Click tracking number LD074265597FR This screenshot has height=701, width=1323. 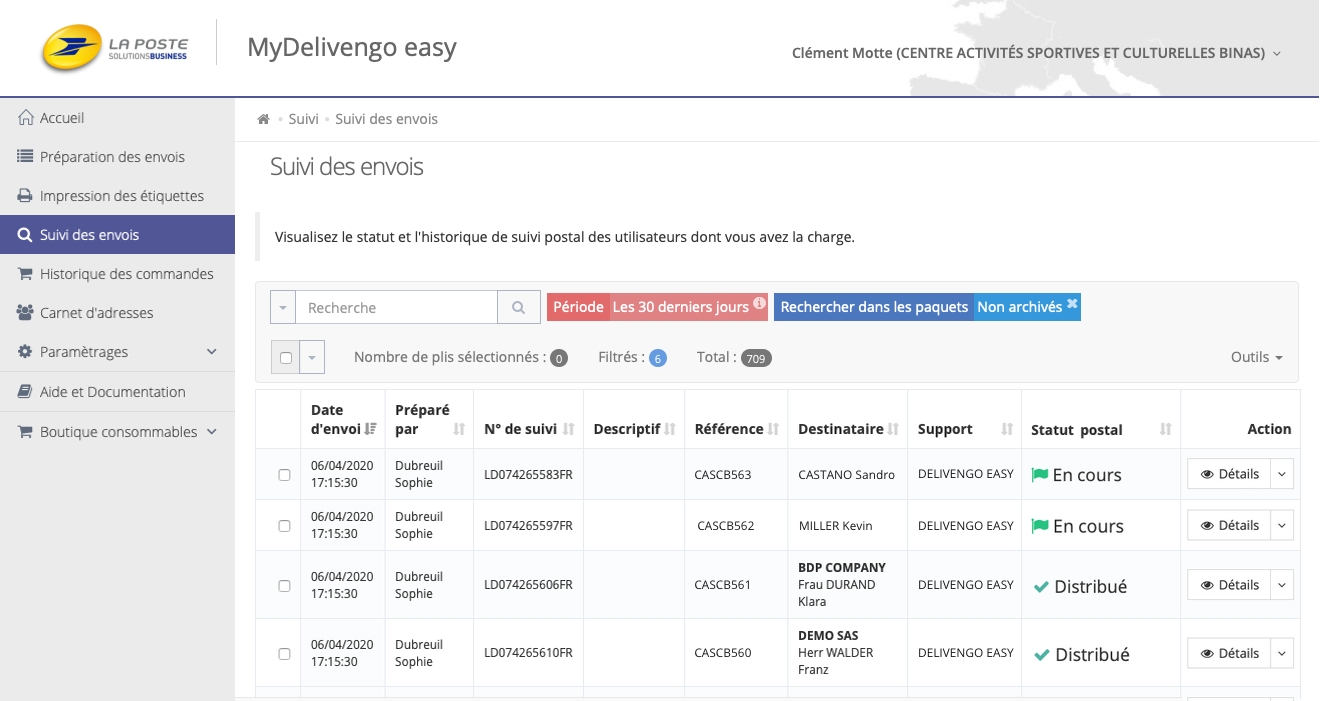(528, 526)
